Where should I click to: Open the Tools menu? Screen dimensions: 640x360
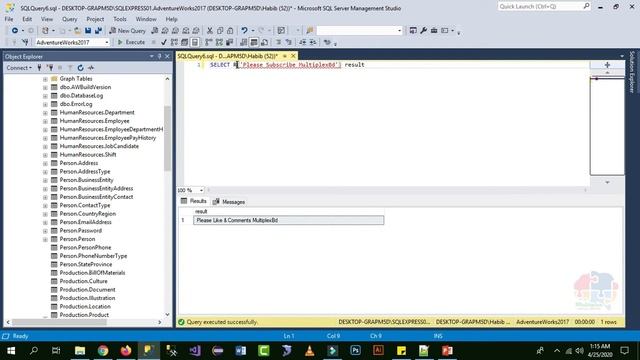pos(120,19)
